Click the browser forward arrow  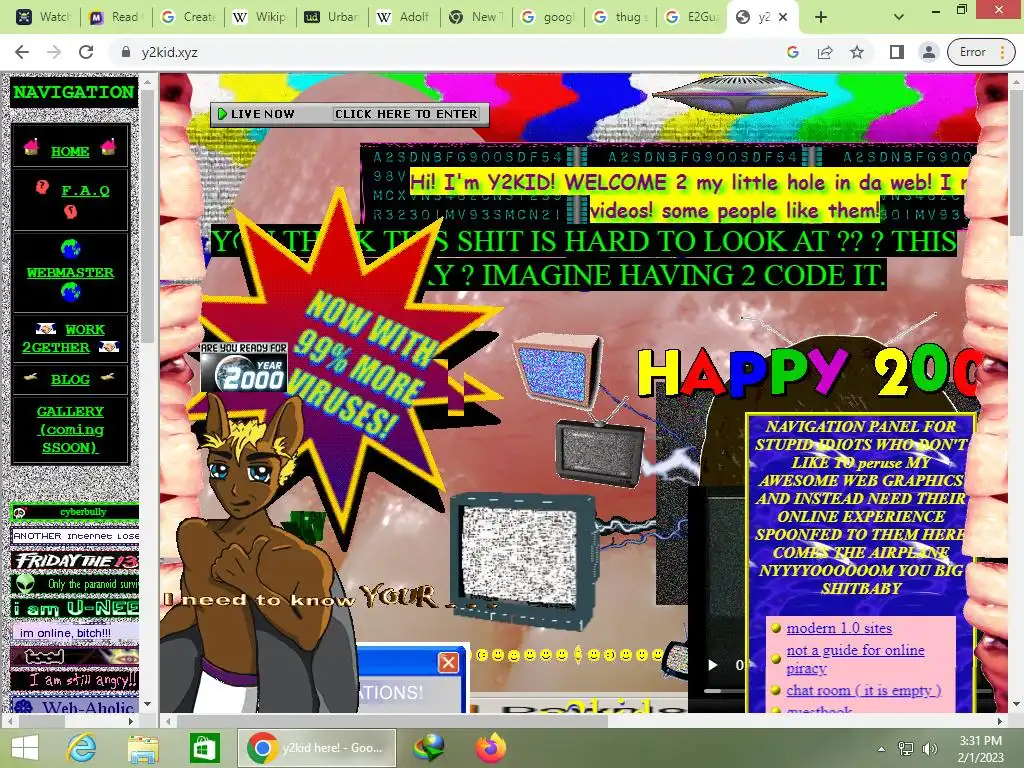[54, 52]
